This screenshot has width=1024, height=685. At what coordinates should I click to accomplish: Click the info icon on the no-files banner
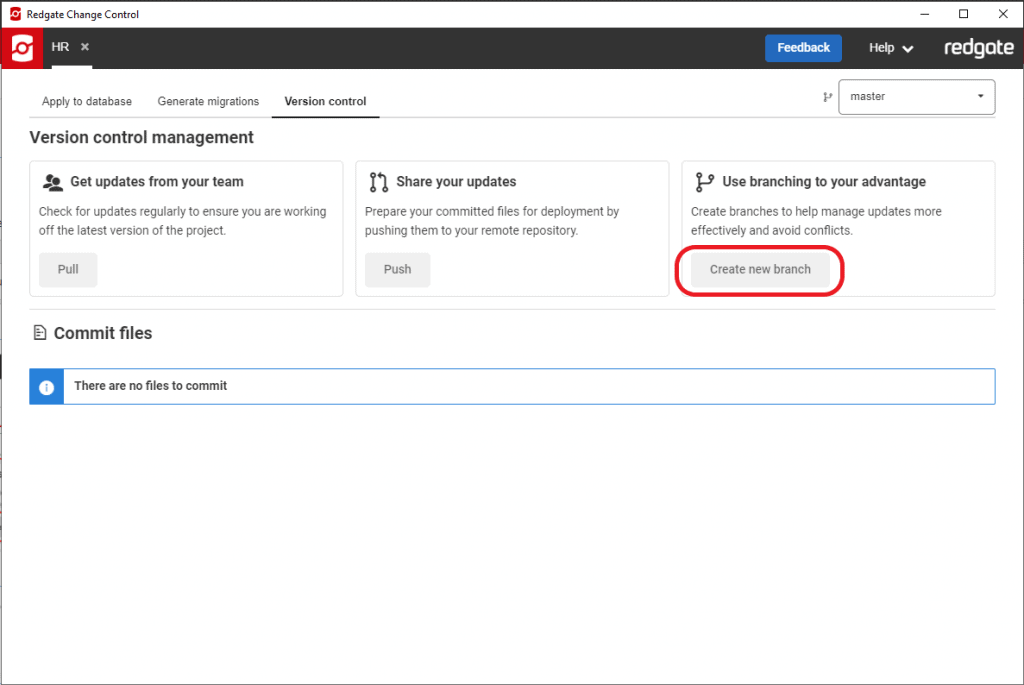click(x=46, y=386)
